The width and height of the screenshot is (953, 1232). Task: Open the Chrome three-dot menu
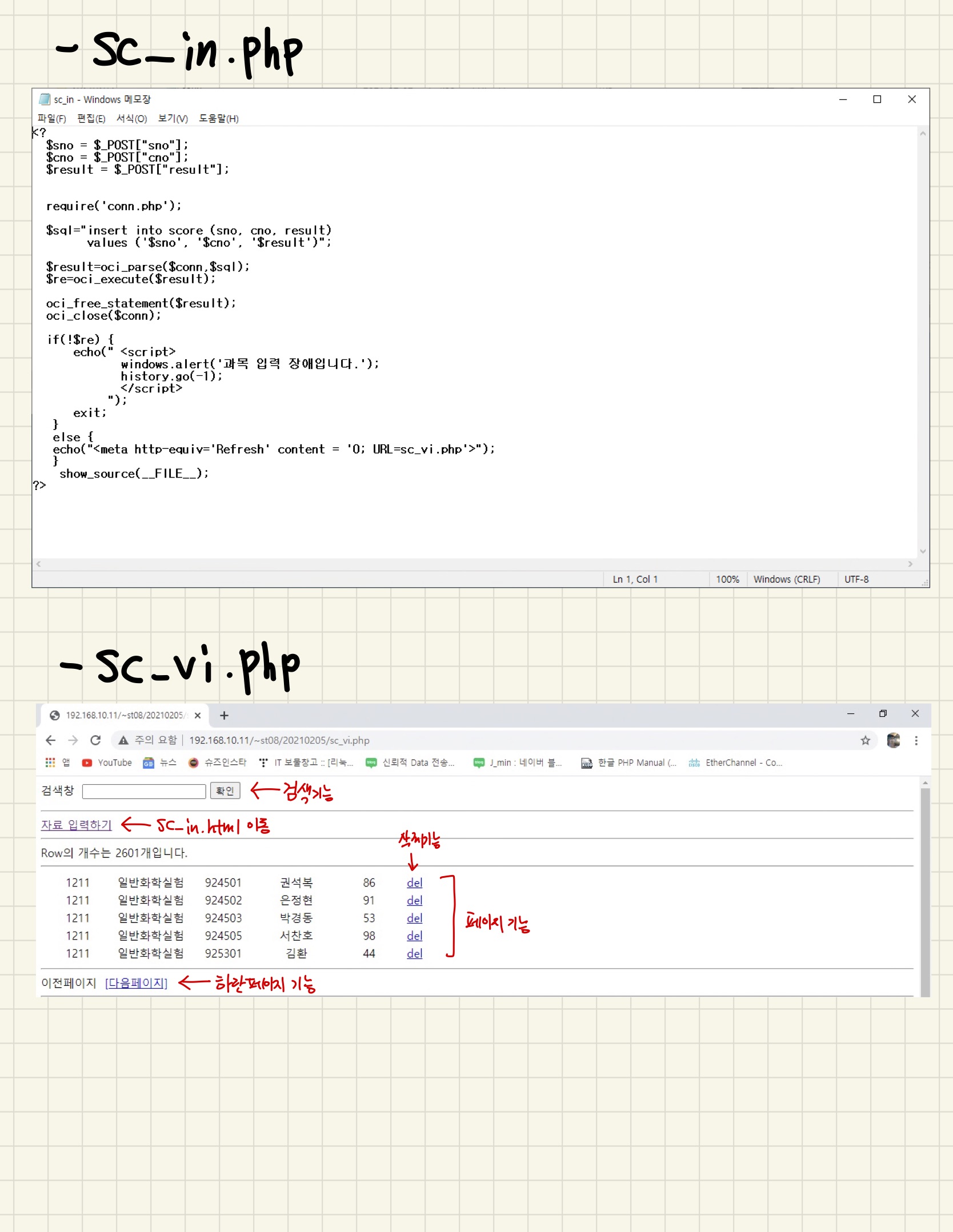[916, 740]
